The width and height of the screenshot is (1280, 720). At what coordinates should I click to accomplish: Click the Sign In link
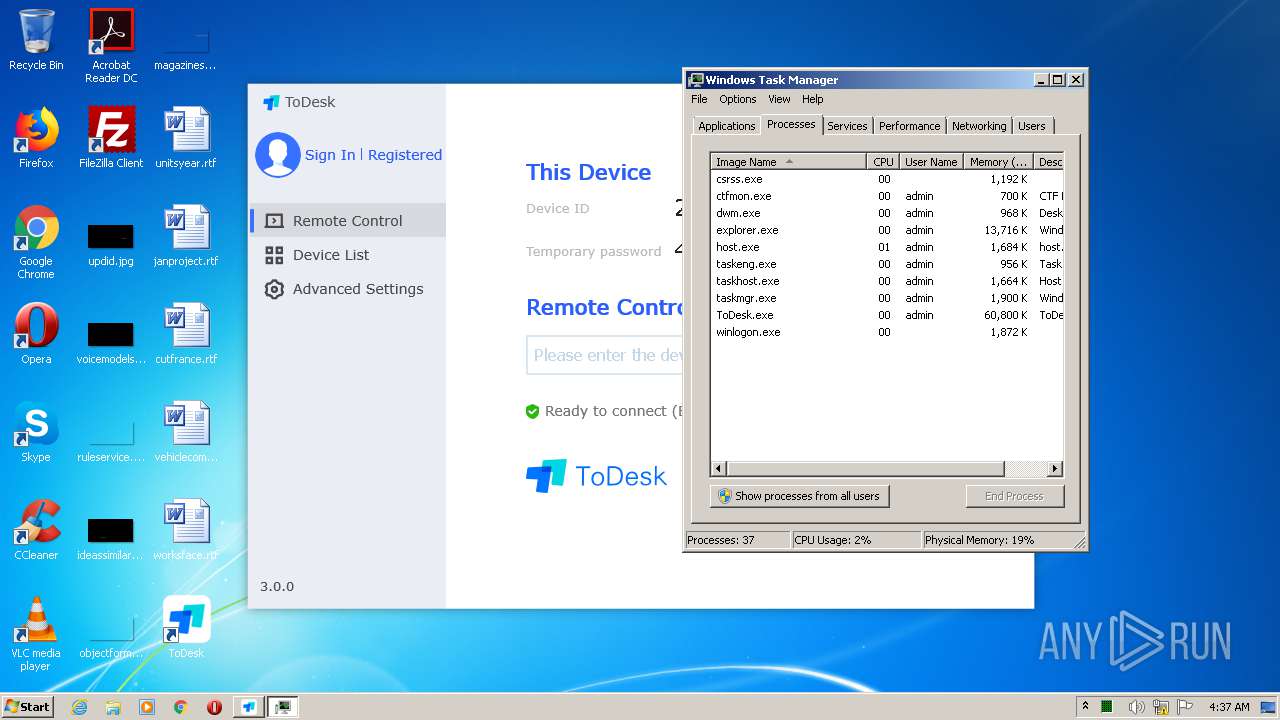pos(330,155)
